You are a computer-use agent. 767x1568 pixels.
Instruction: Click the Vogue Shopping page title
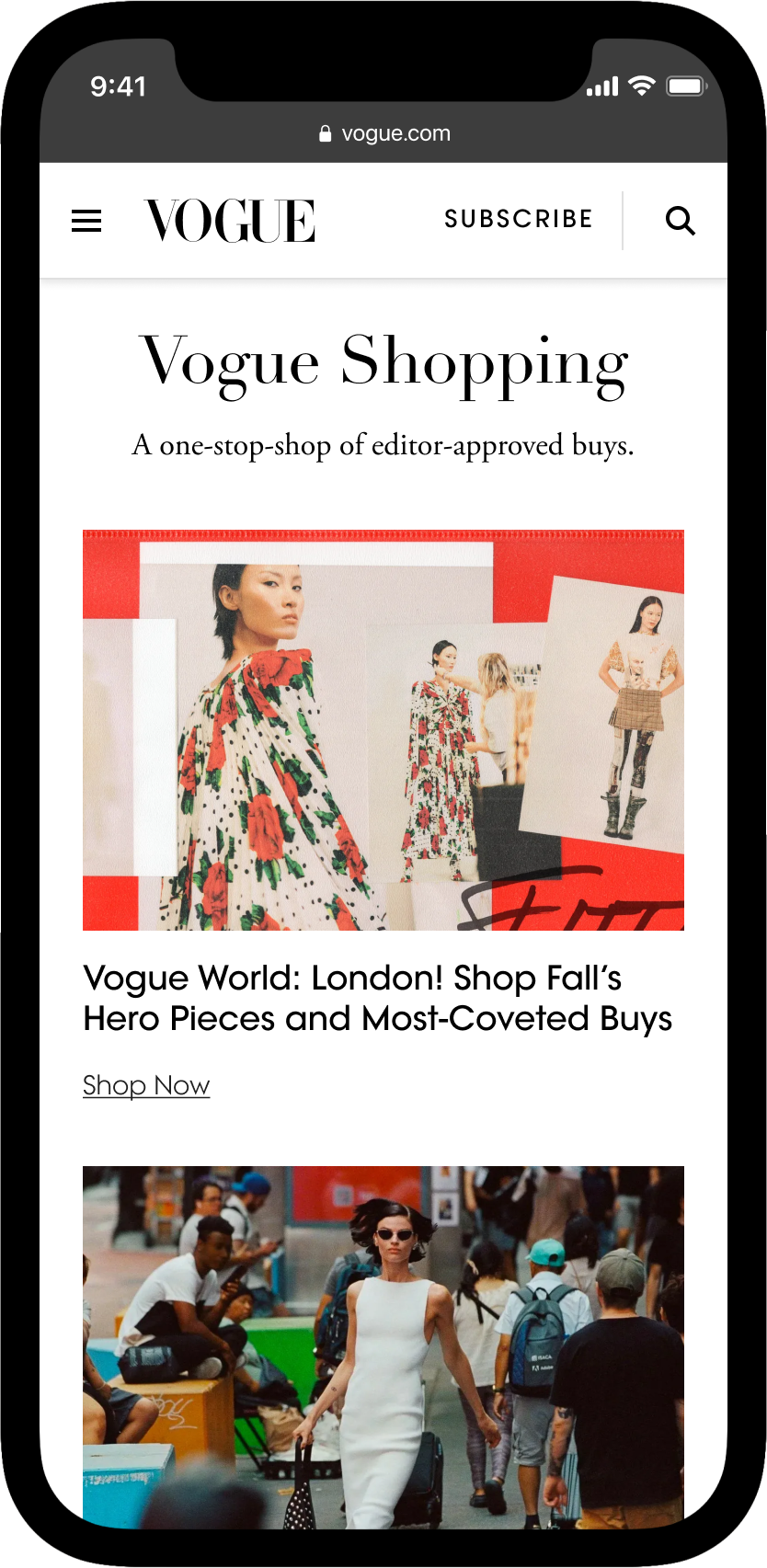(383, 363)
